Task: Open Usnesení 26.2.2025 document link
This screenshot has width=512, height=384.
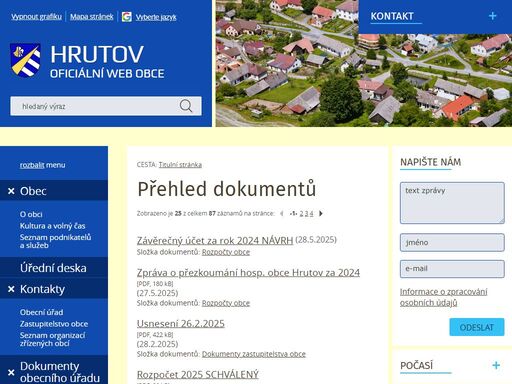Action: coord(181,324)
